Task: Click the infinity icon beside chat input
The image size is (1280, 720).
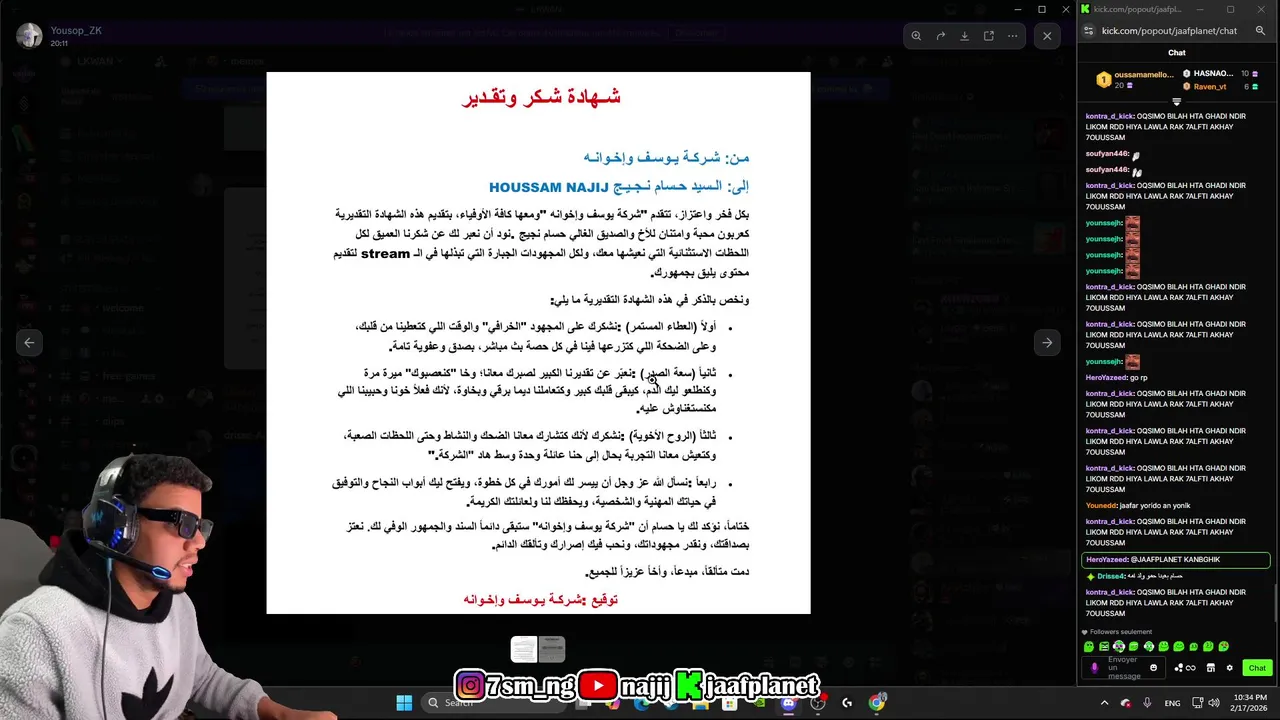Action: [x=1191, y=668]
